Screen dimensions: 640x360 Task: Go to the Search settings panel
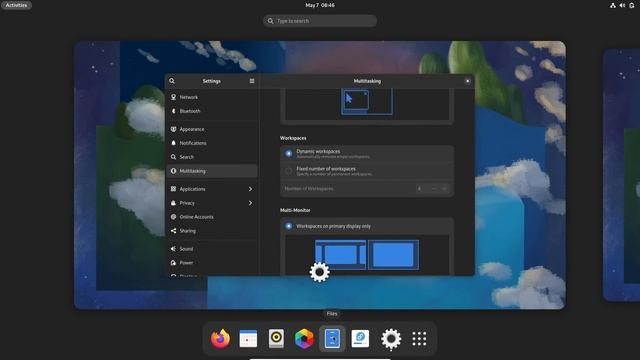pyautogui.click(x=212, y=157)
